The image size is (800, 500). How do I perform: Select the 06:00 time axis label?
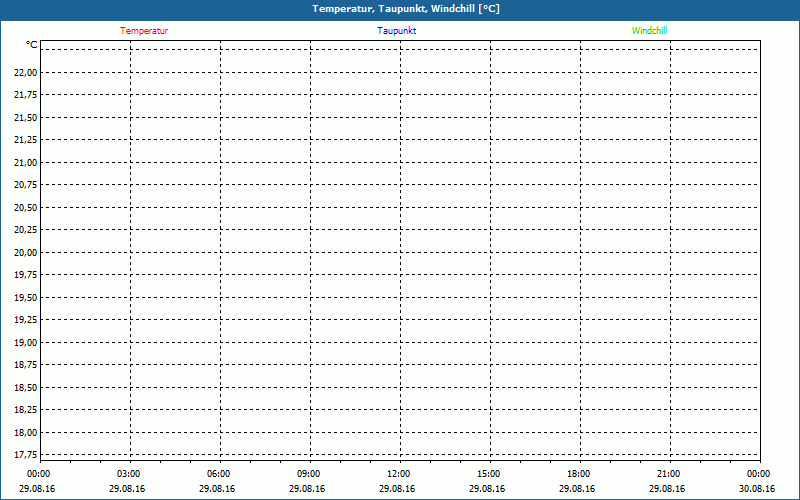coord(218,474)
